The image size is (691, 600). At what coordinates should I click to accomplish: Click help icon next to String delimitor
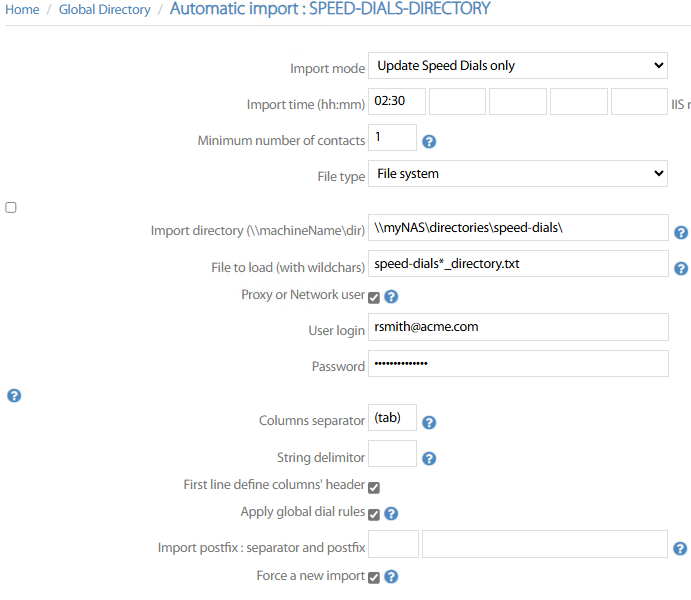[x=429, y=459]
